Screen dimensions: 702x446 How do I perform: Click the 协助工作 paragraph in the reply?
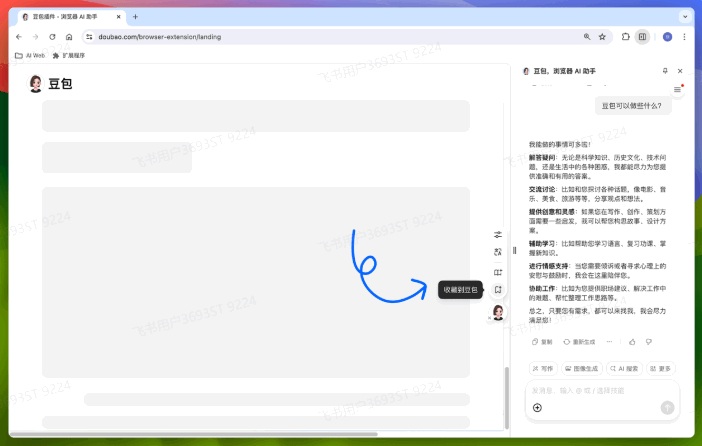point(597,293)
